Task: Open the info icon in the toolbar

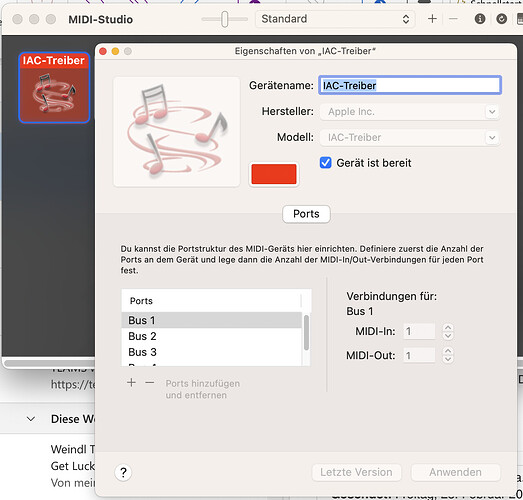Action: (x=480, y=19)
